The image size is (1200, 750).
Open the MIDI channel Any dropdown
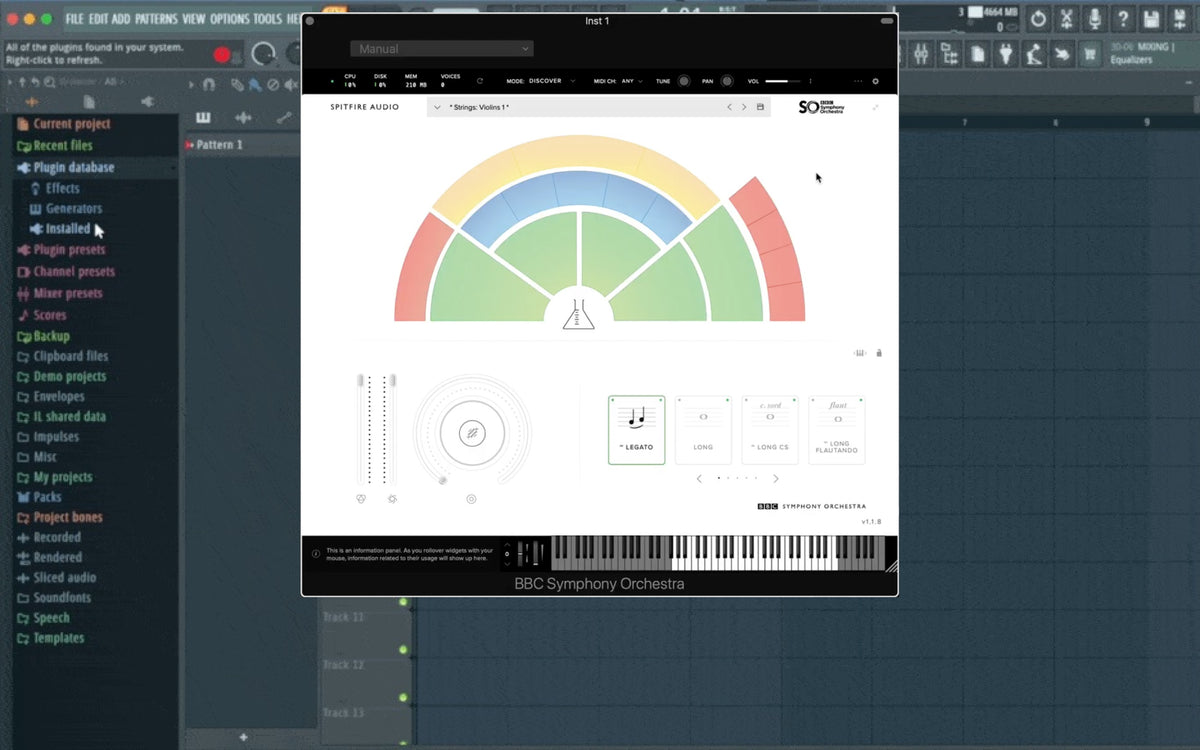tap(631, 81)
